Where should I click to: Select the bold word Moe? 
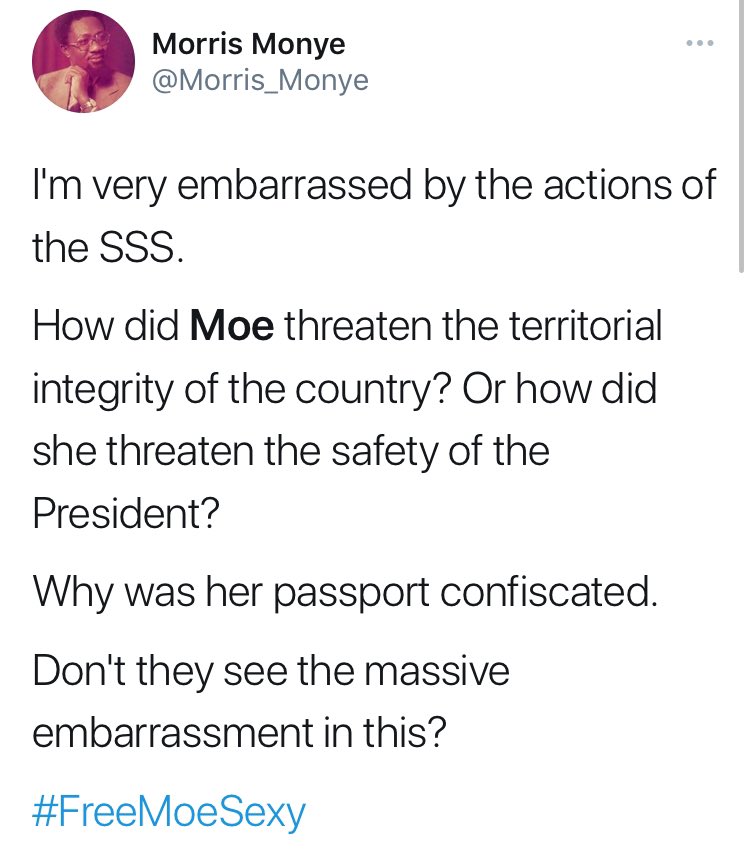(x=232, y=326)
